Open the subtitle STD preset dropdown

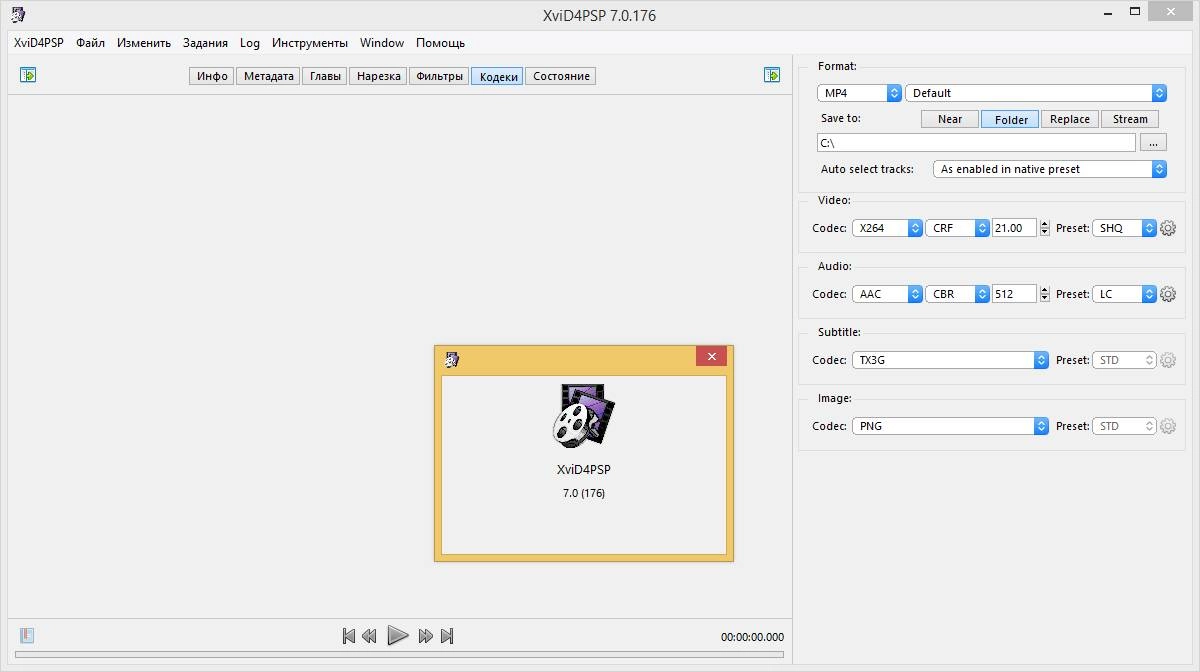[1124, 360]
